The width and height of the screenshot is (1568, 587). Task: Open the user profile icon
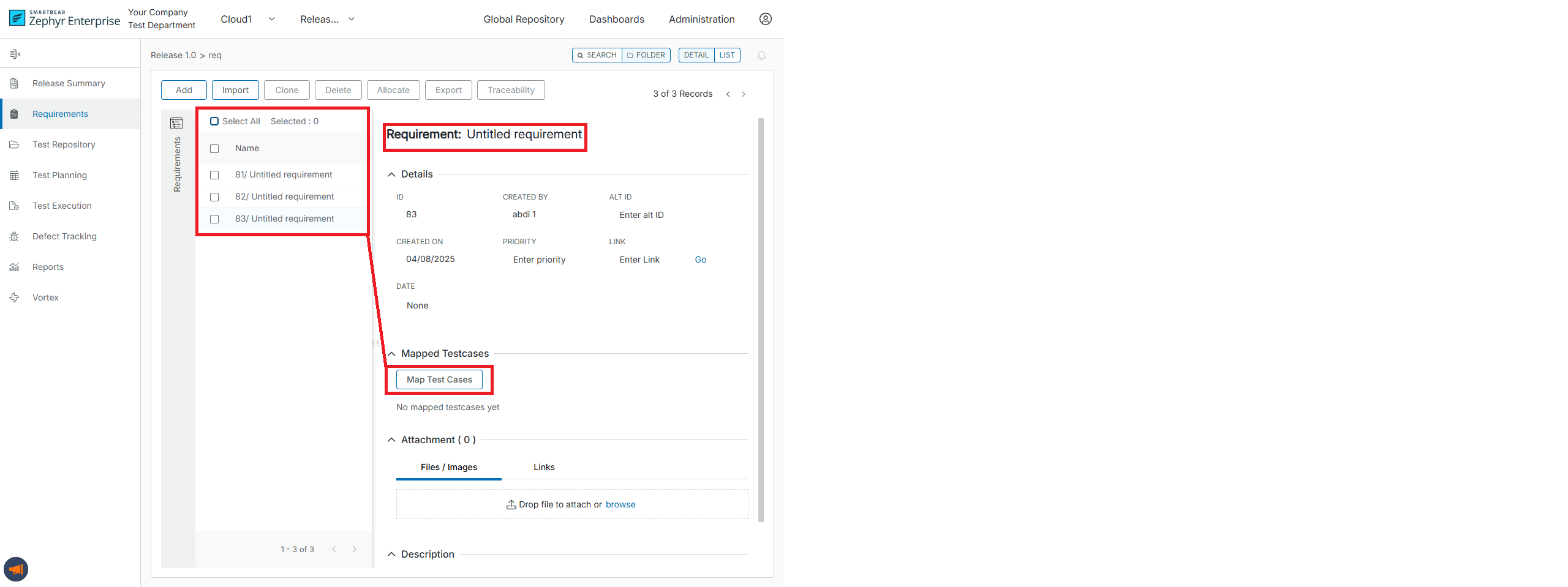pos(765,19)
